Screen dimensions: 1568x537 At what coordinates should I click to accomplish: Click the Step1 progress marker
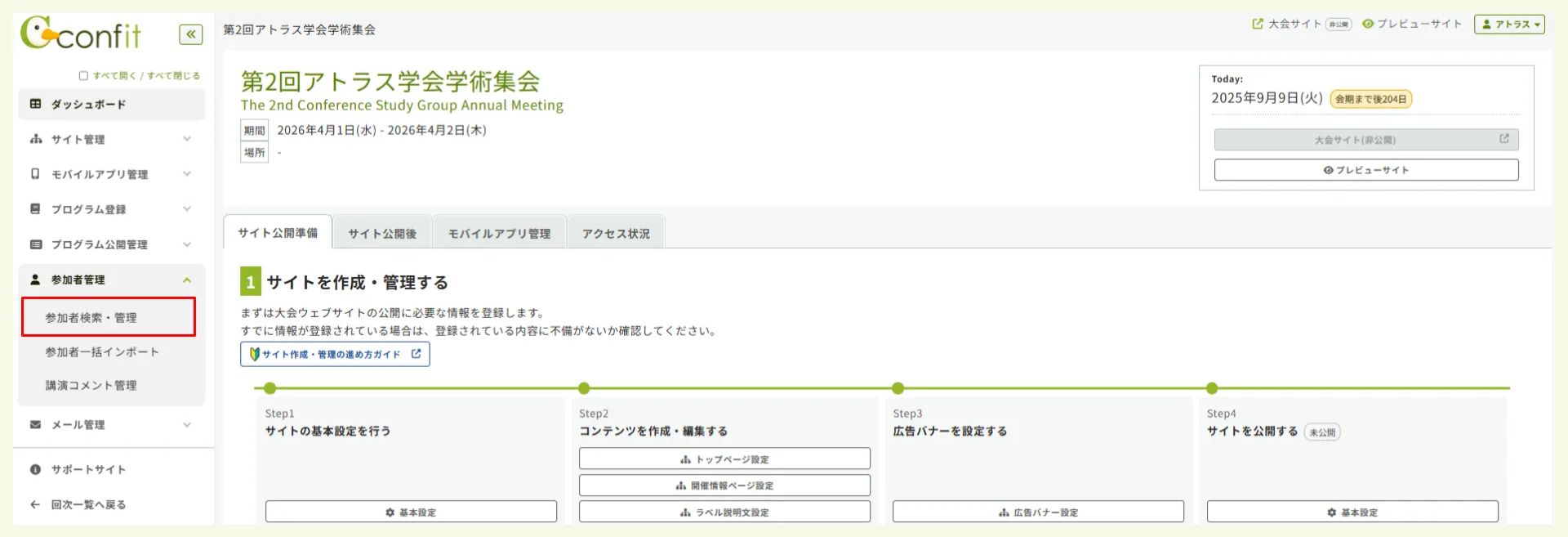point(270,388)
